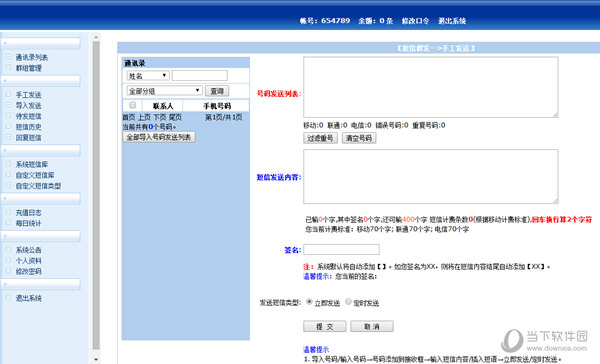The height and width of the screenshot is (364, 600).
Task: Click the 余额: 0 条 balance text
Action: click(x=375, y=21)
